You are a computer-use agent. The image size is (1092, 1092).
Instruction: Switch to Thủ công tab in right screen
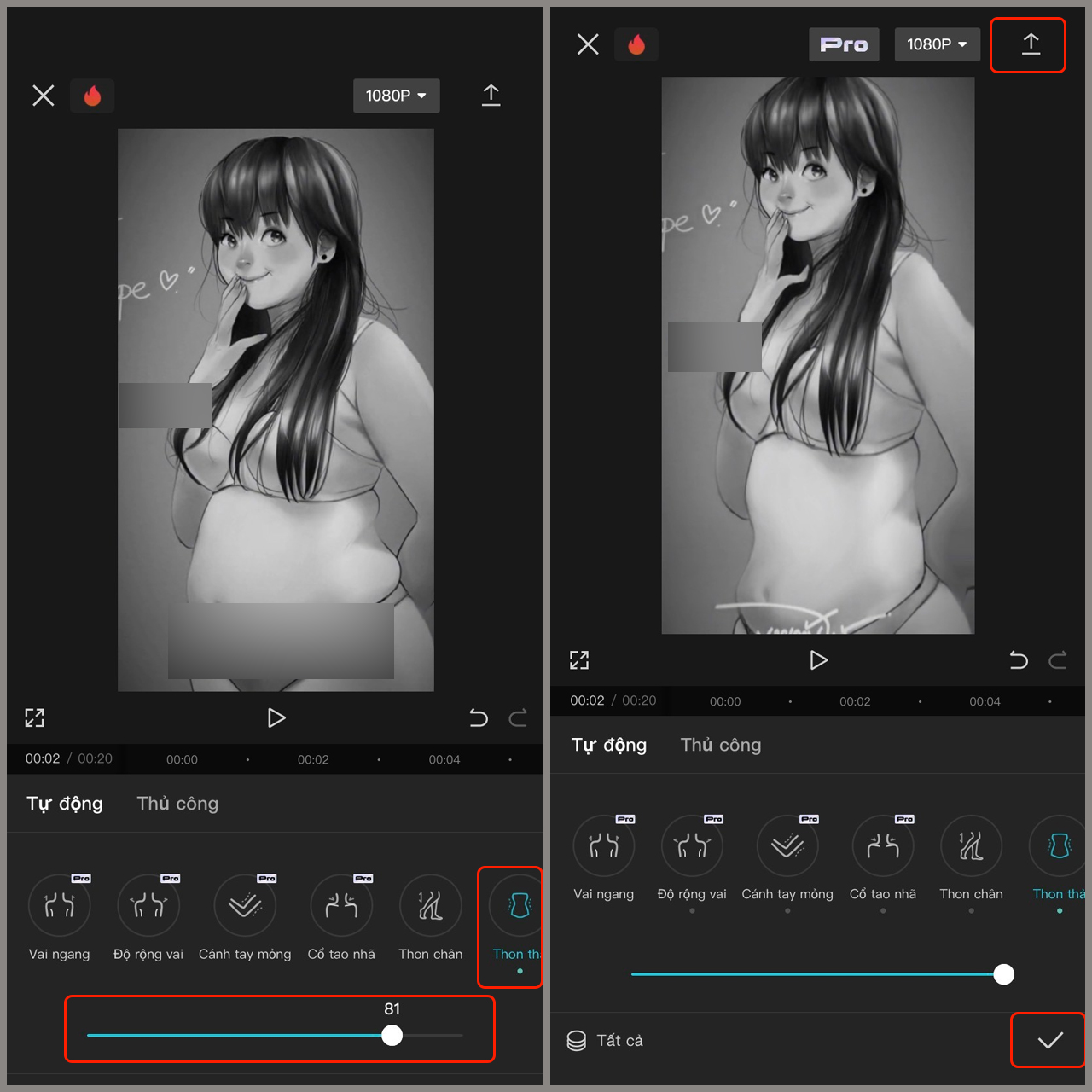(721, 745)
